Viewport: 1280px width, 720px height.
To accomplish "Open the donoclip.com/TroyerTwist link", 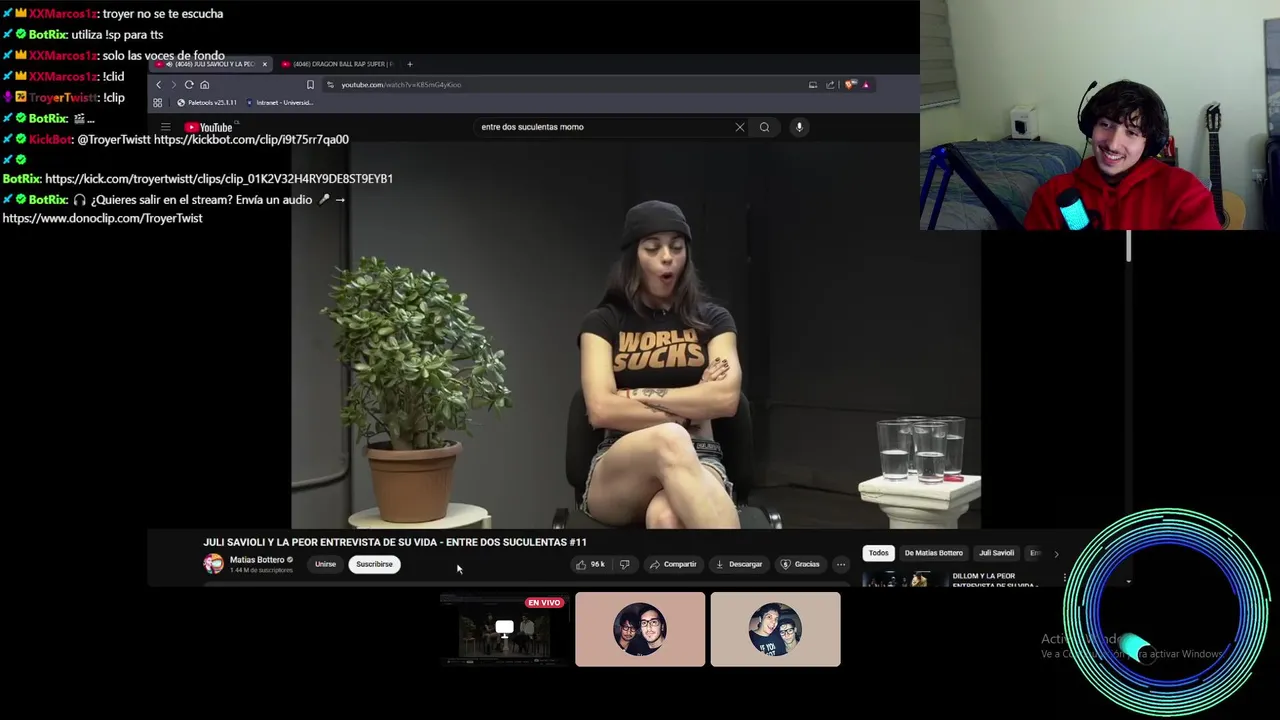I will (102, 218).
